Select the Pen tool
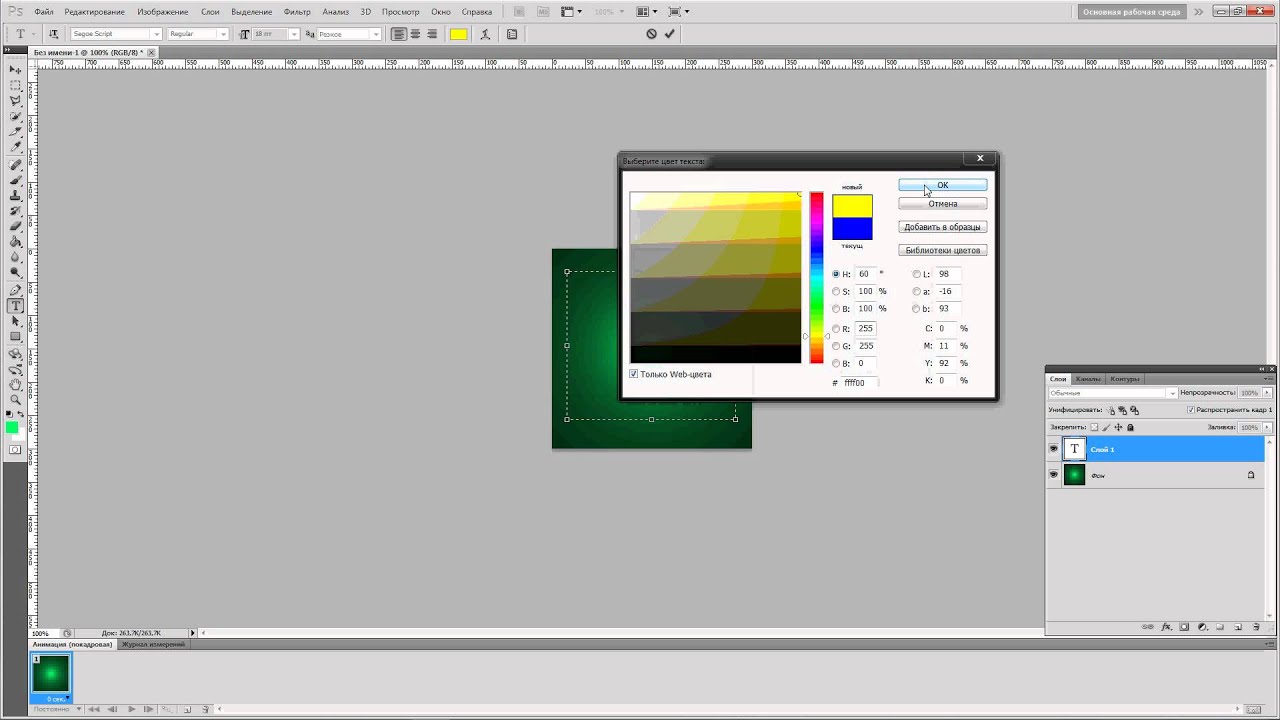 16,290
